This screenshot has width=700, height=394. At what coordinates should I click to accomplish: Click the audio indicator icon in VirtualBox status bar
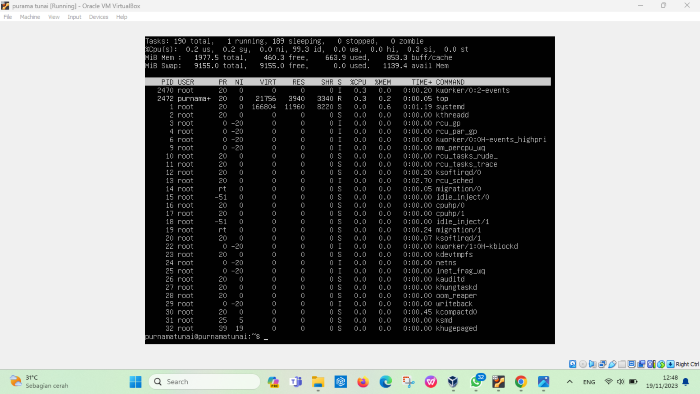(592, 364)
